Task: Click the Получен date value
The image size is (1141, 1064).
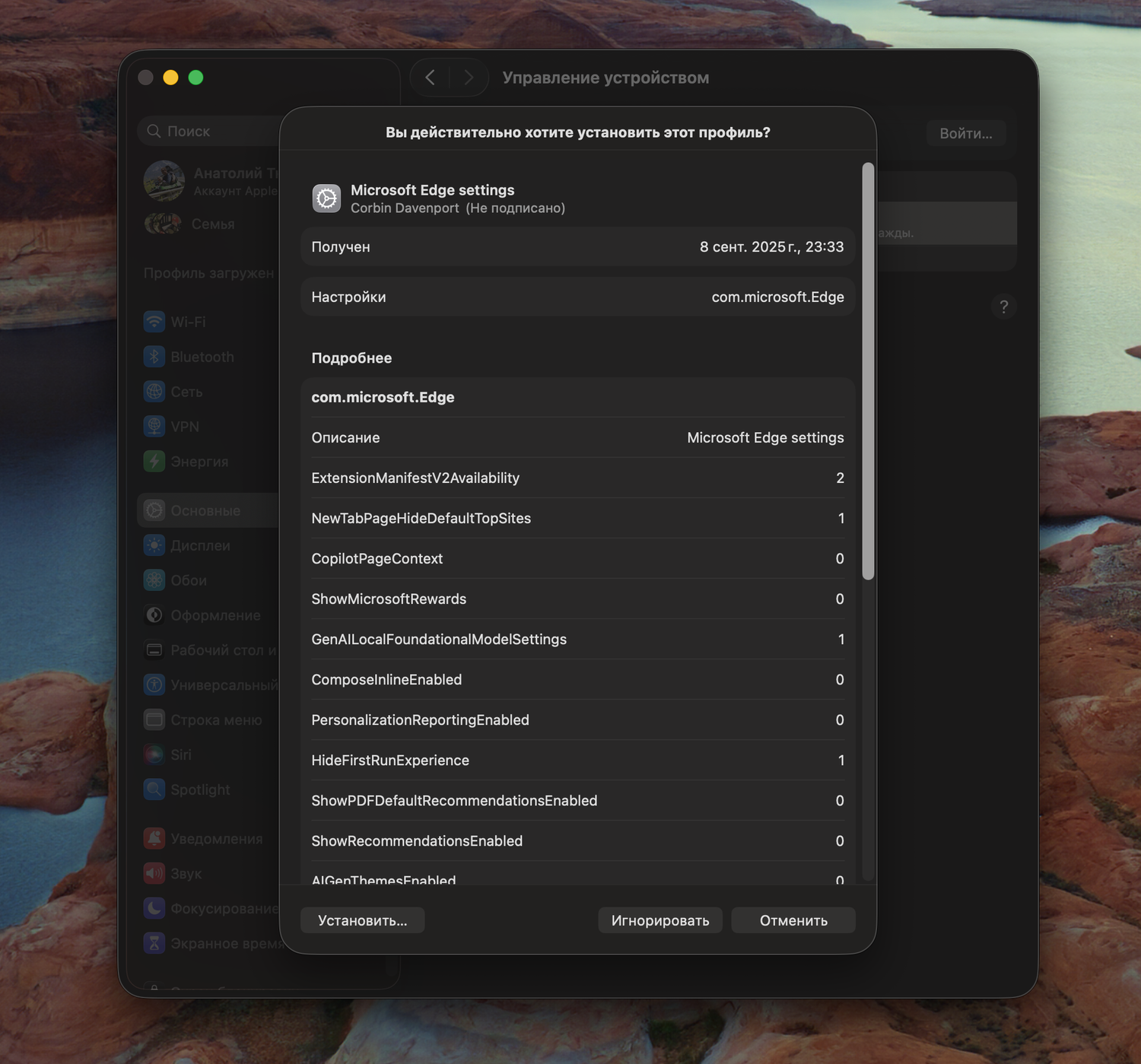Action: coord(772,246)
